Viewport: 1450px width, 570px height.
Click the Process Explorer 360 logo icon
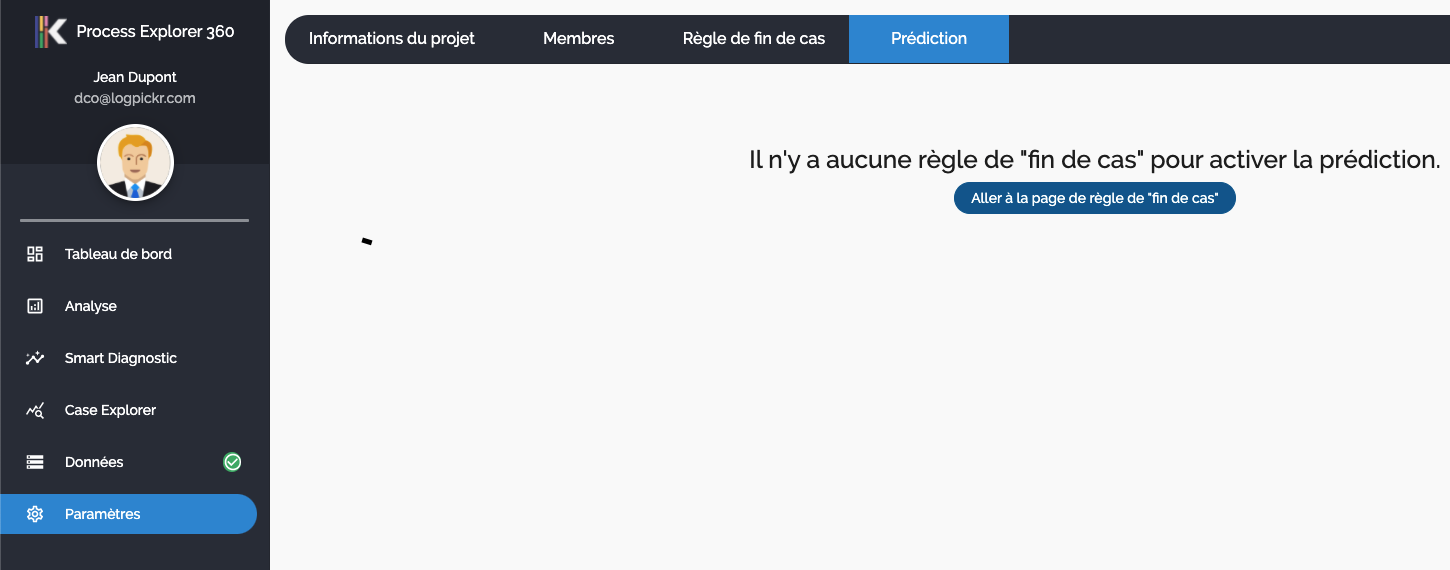tap(50, 32)
